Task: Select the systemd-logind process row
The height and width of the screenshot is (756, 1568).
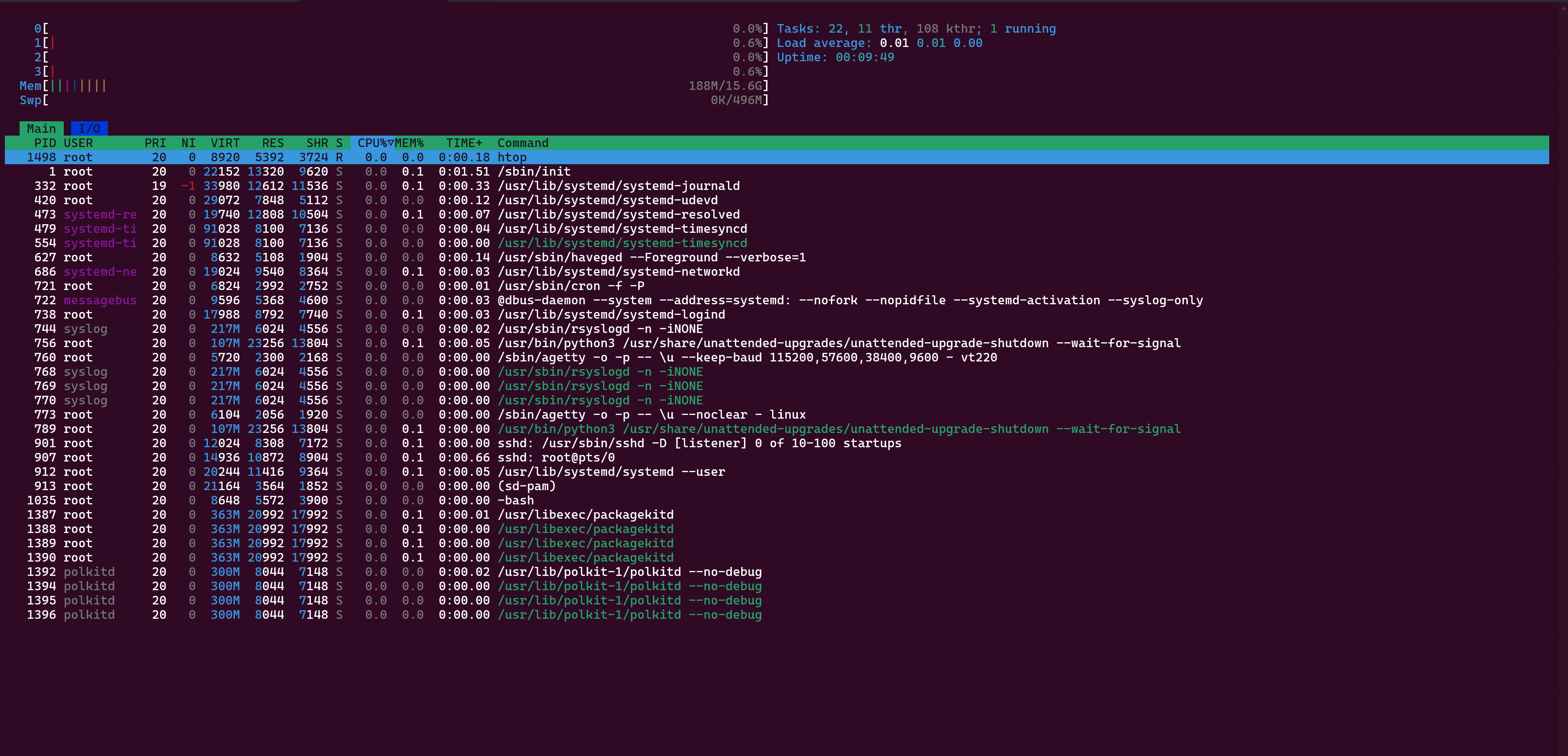Action: tap(777, 315)
